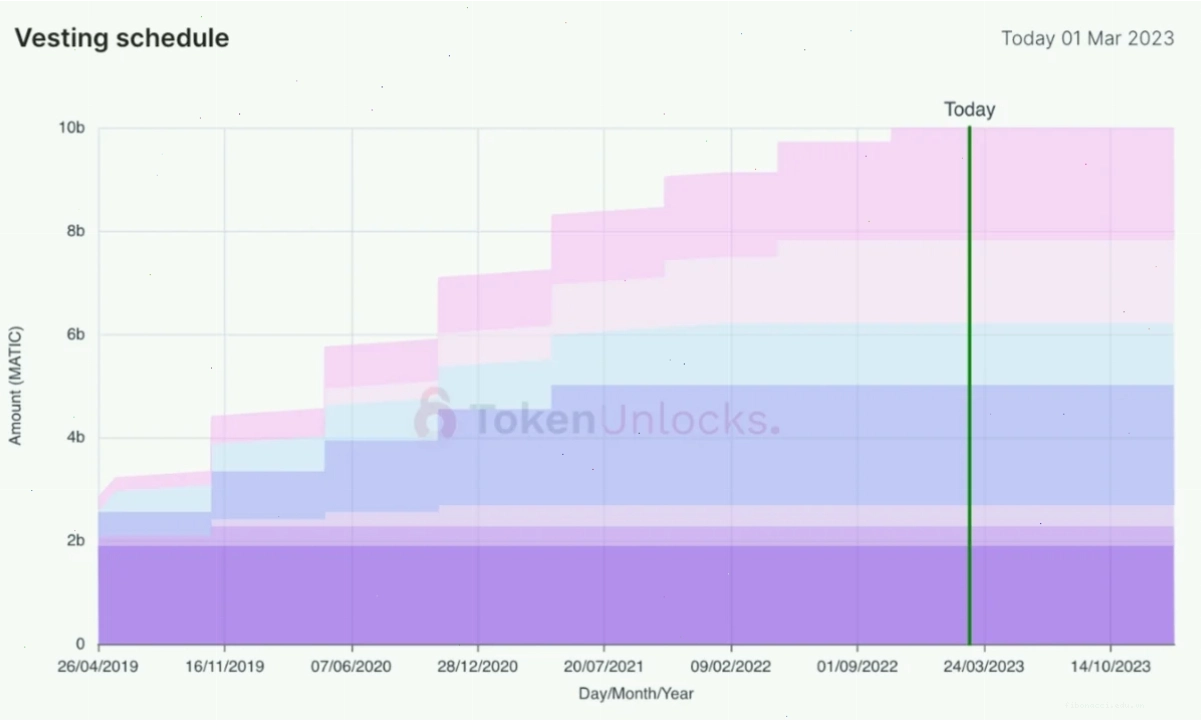The height and width of the screenshot is (722, 1201).
Task: Click the 07/06/2020 x-axis date label
Action: coord(351,666)
